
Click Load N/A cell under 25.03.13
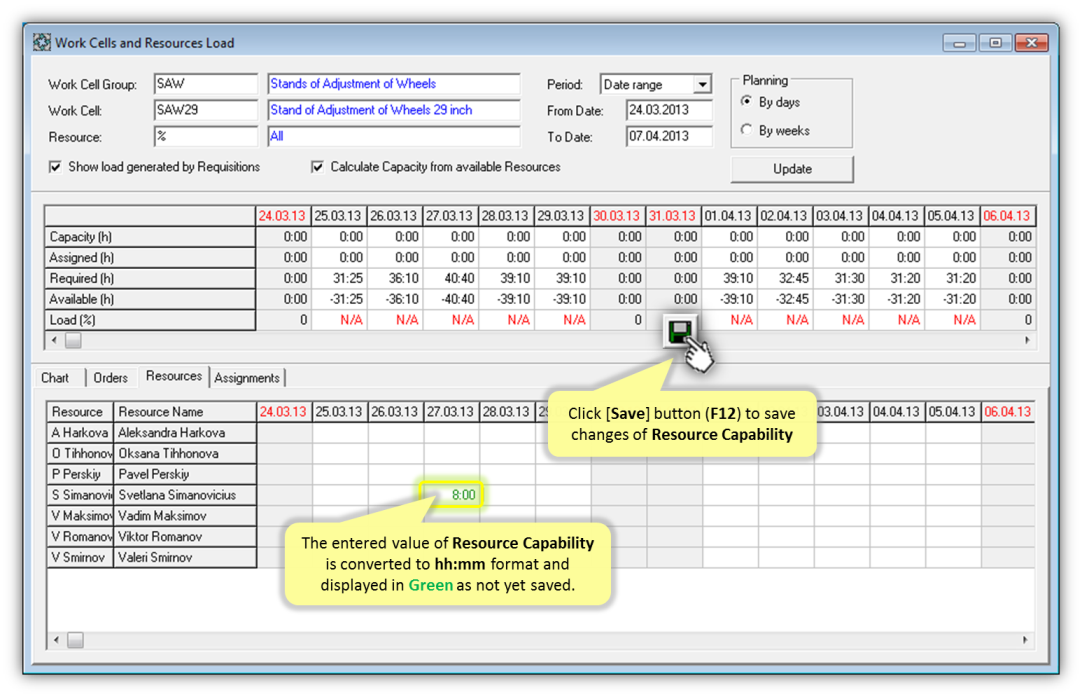click(x=337, y=320)
